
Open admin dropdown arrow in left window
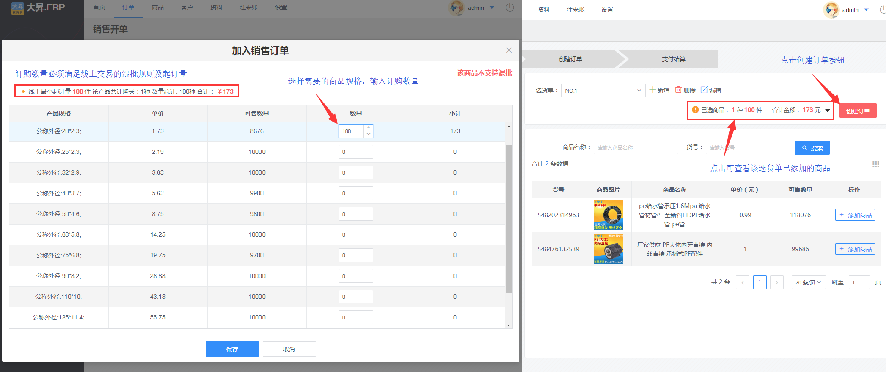[x=492, y=8]
